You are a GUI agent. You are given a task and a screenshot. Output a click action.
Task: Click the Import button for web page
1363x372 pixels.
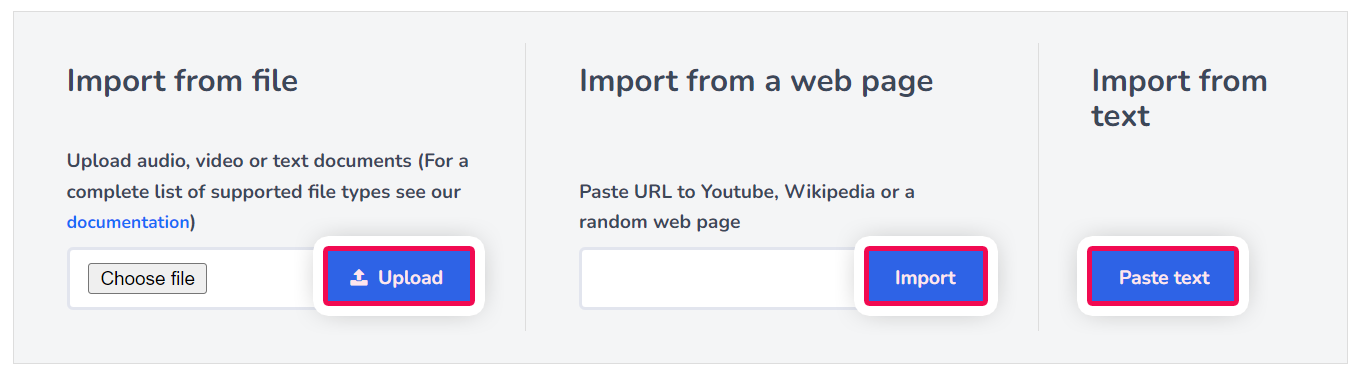pyautogui.click(x=925, y=277)
